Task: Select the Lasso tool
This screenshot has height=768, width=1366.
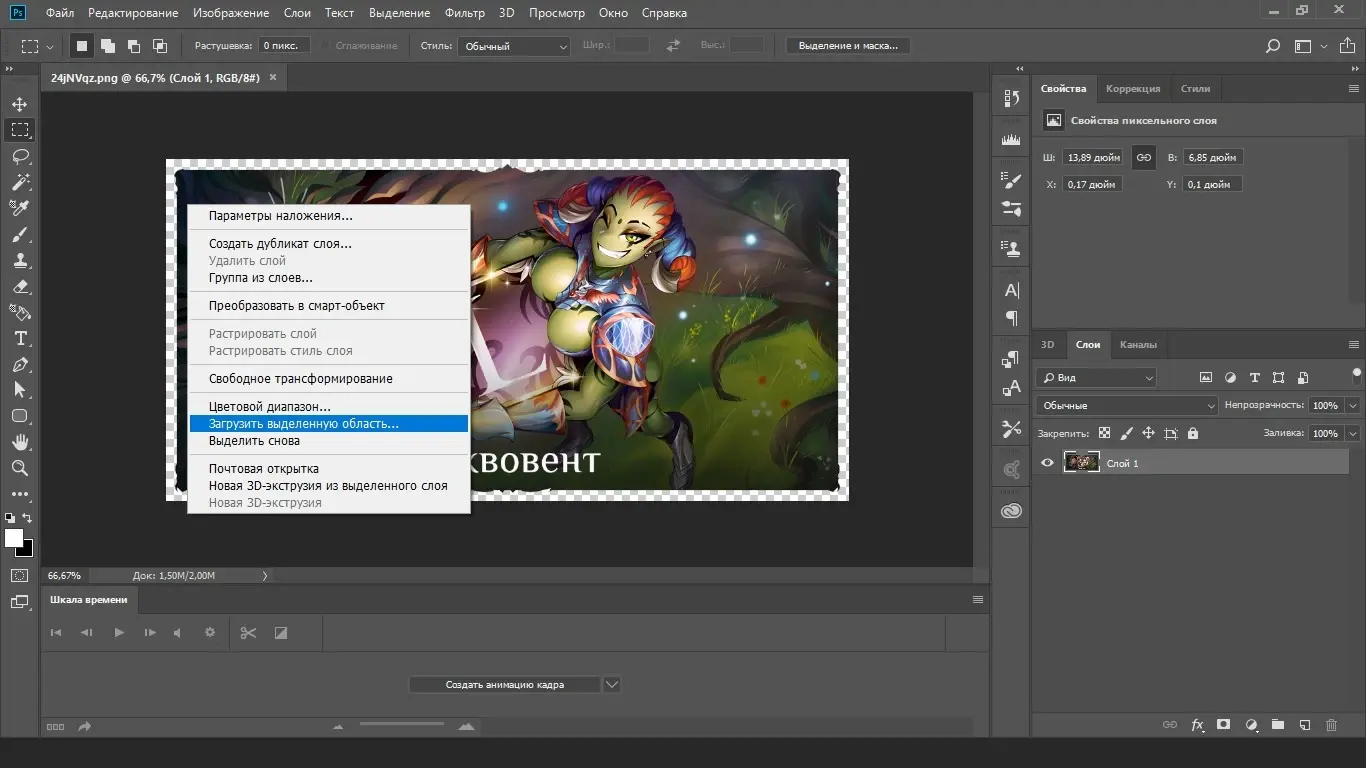Action: [20, 156]
